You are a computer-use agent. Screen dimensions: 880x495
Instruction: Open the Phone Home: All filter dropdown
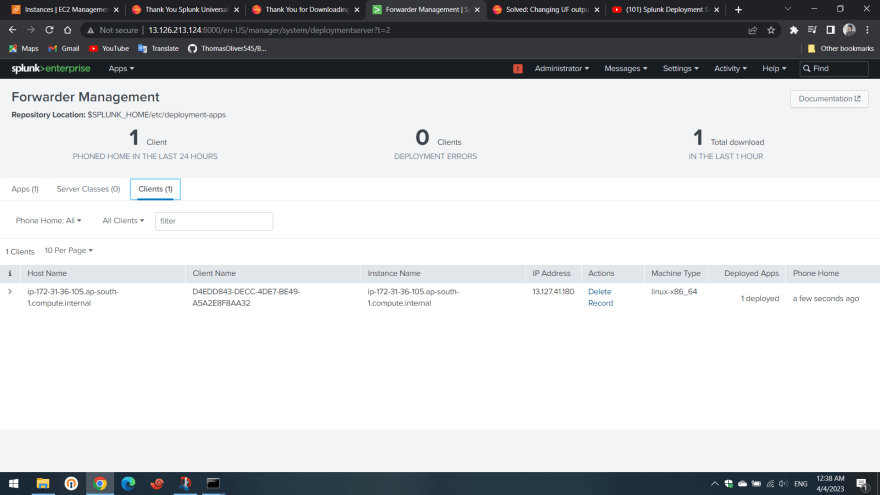[x=48, y=221]
